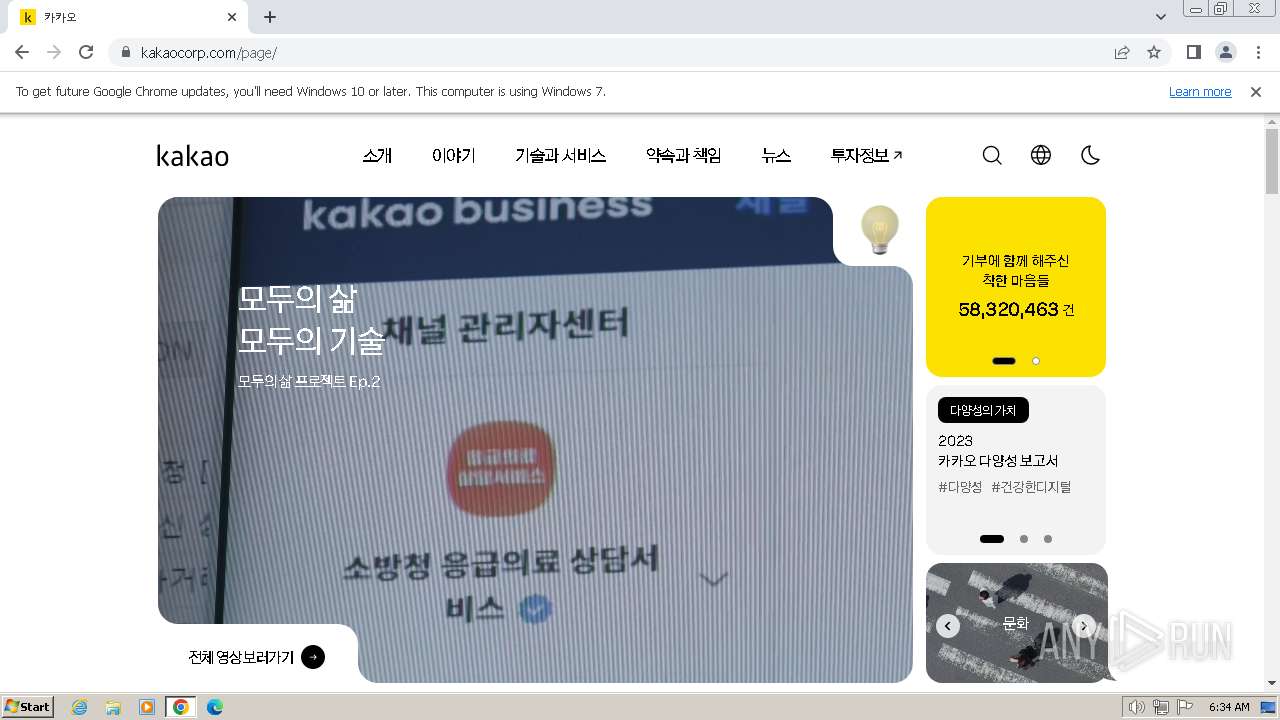
Task: Select first dot of the report carousel
Action: pos(992,539)
